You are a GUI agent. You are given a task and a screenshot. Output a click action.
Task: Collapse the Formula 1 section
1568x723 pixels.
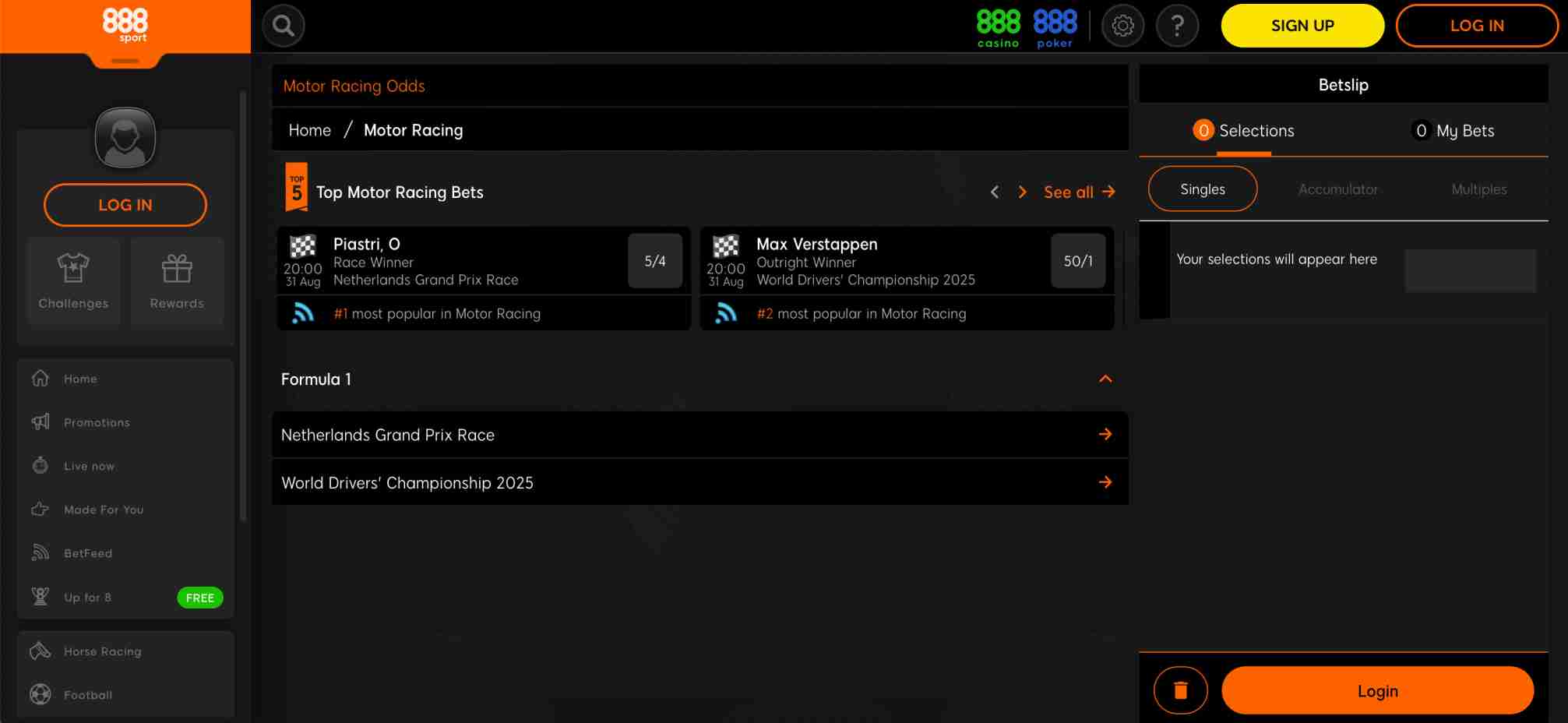(x=1105, y=379)
